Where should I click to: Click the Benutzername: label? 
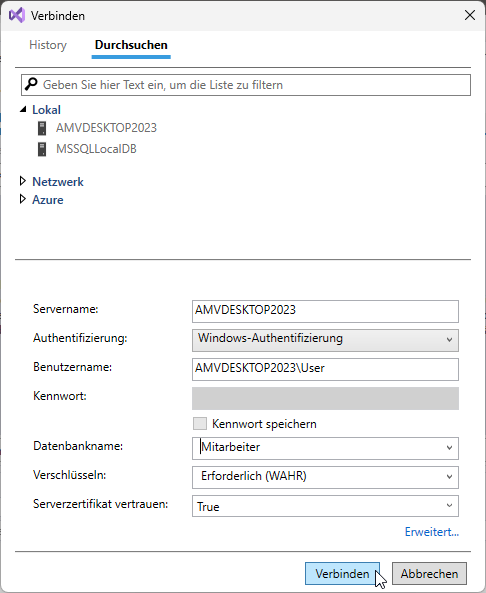click(72, 367)
